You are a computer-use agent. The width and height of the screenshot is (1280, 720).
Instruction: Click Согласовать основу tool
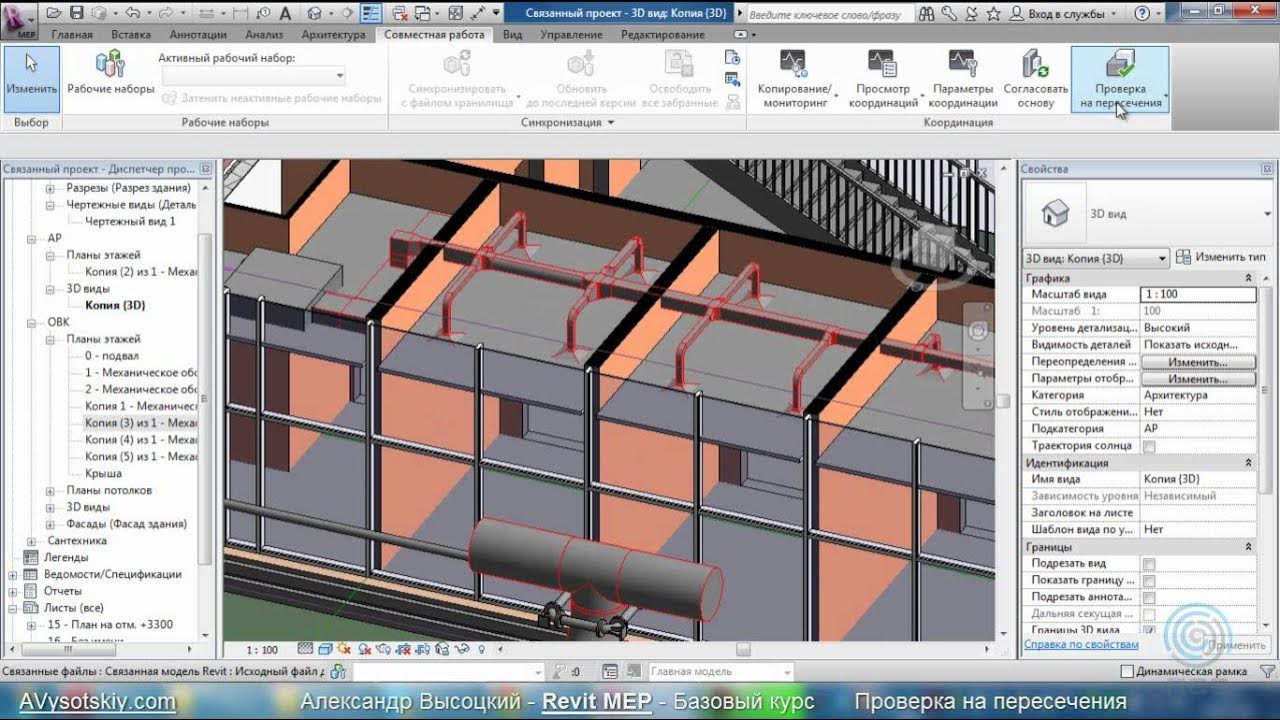click(x=1035, y=79)
